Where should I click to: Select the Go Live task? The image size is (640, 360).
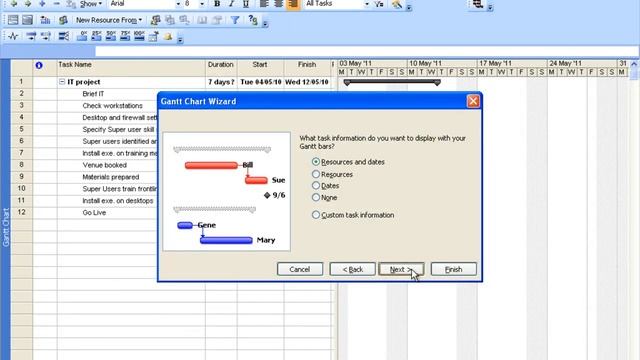tap(94, 213)
